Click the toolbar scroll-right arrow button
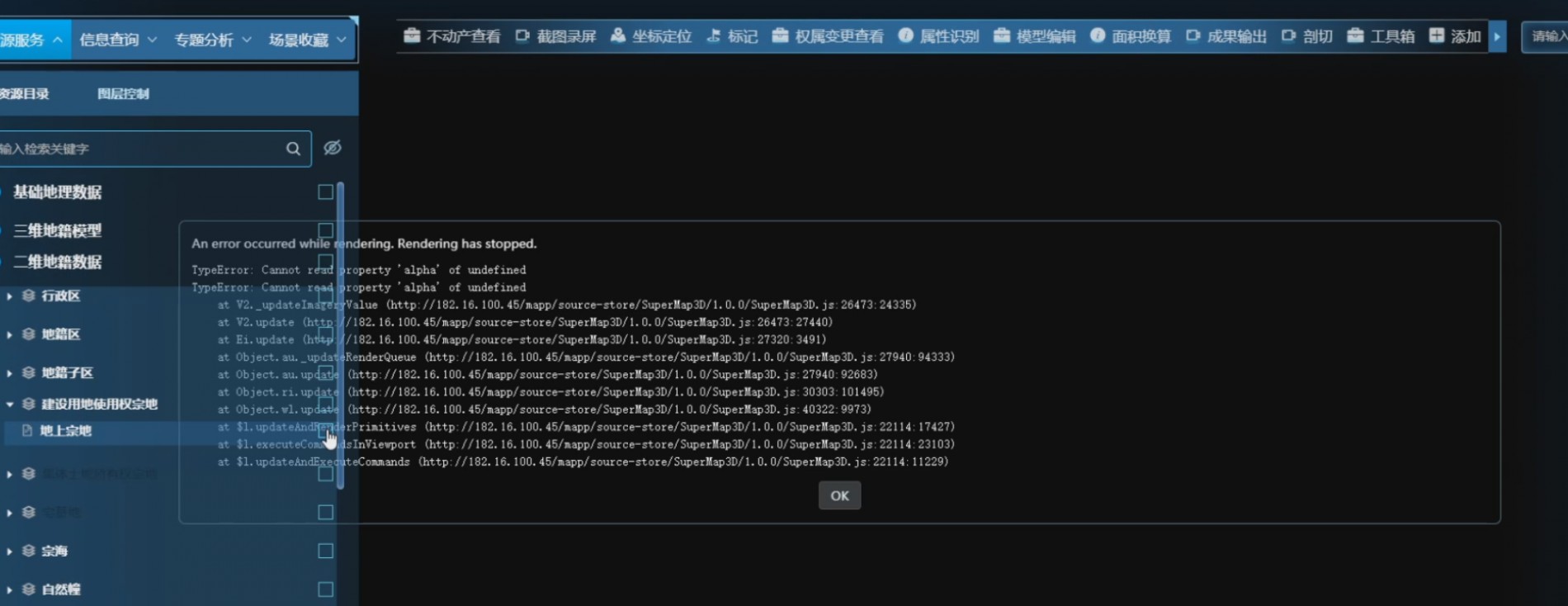The image size is (1568, 606). 1497,36
